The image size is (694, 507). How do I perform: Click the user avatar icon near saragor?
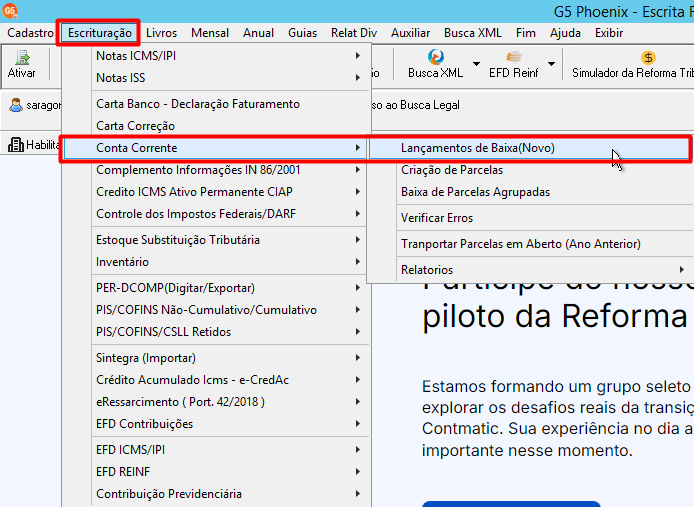tap(16, 105)
